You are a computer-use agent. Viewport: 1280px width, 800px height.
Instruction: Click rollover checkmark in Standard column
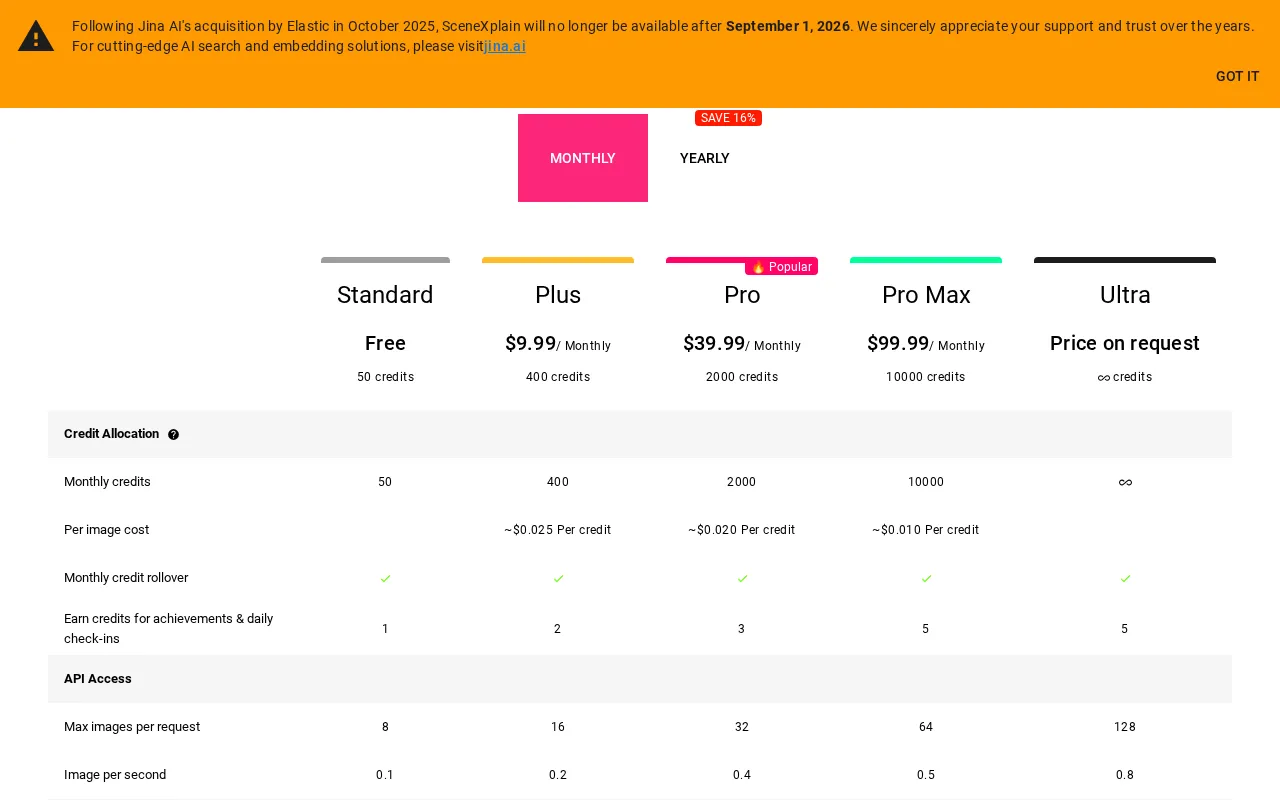(385, 579)
